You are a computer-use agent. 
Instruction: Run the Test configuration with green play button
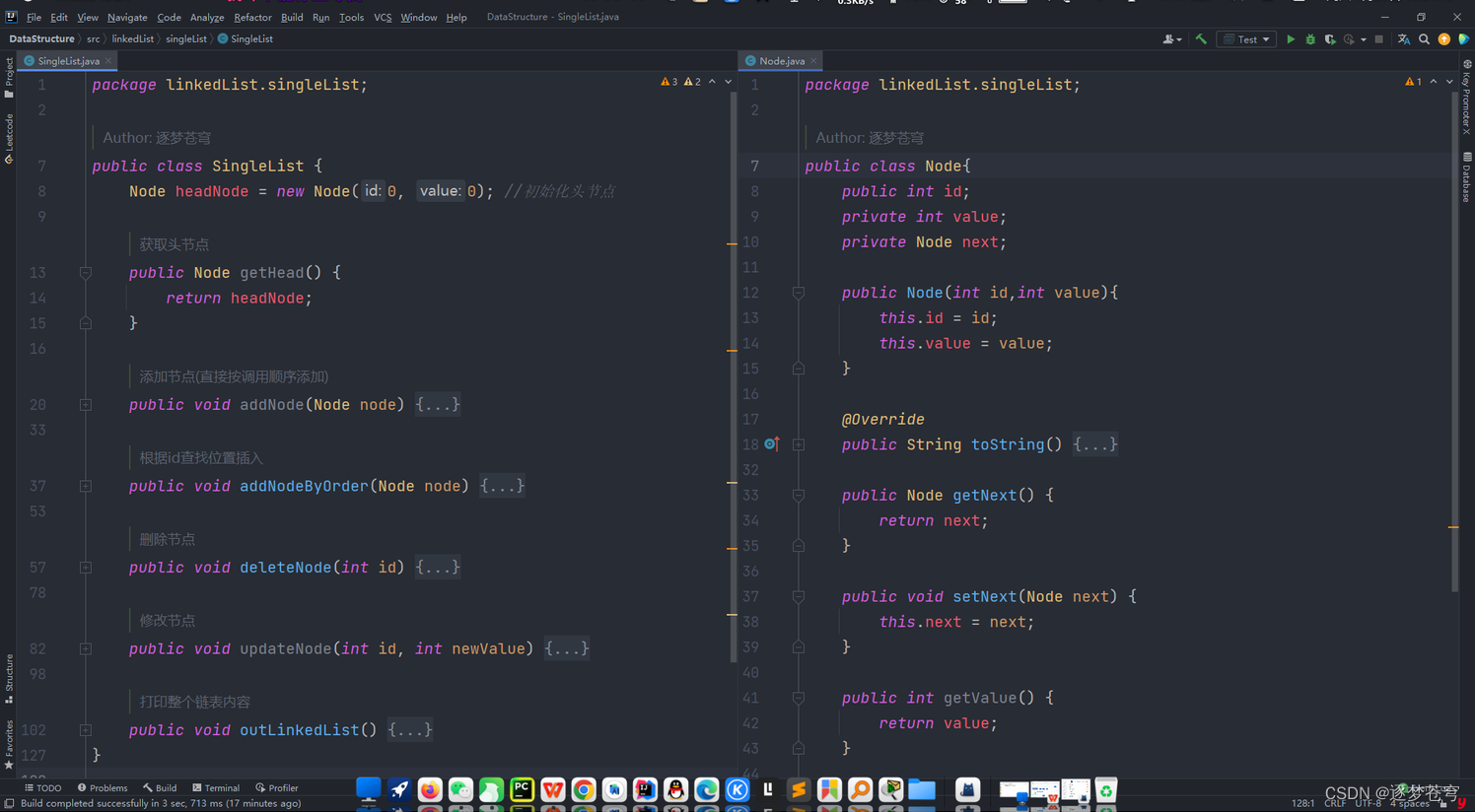(1290, 39)
